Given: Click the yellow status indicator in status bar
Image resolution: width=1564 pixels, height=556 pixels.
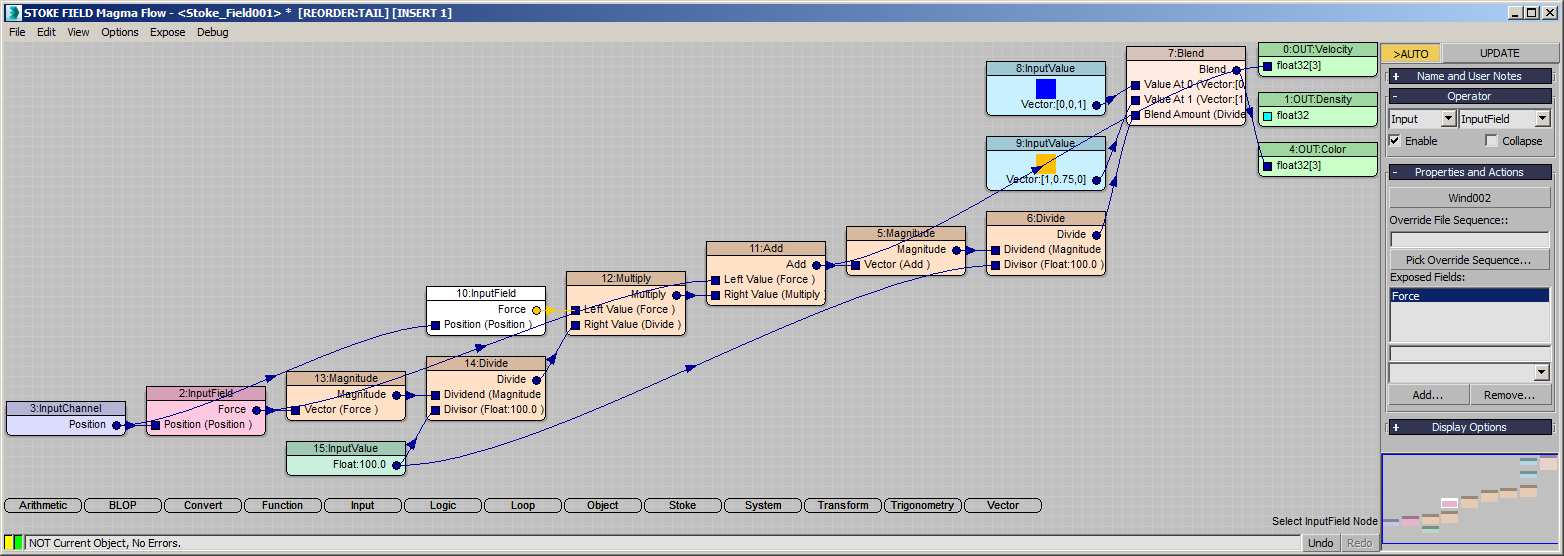Looking at the screenshot, I should pyautogui.click(x=8, y=543).
